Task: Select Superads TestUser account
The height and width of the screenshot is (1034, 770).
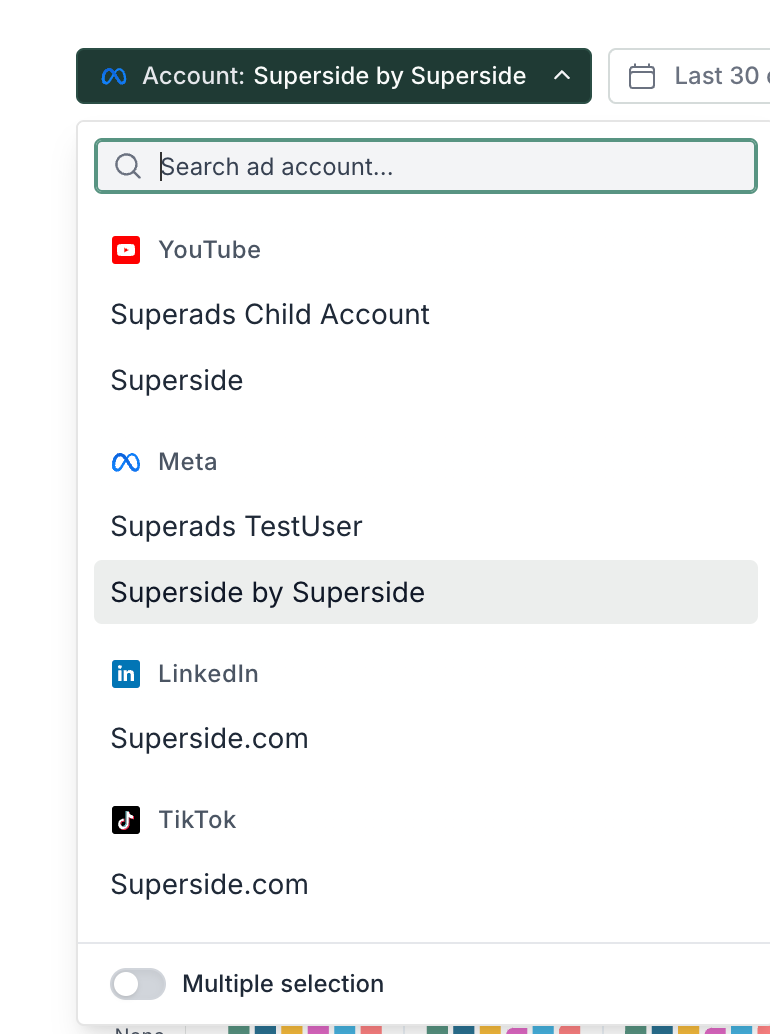Action: pyautogui.click(x=236, y=526)
